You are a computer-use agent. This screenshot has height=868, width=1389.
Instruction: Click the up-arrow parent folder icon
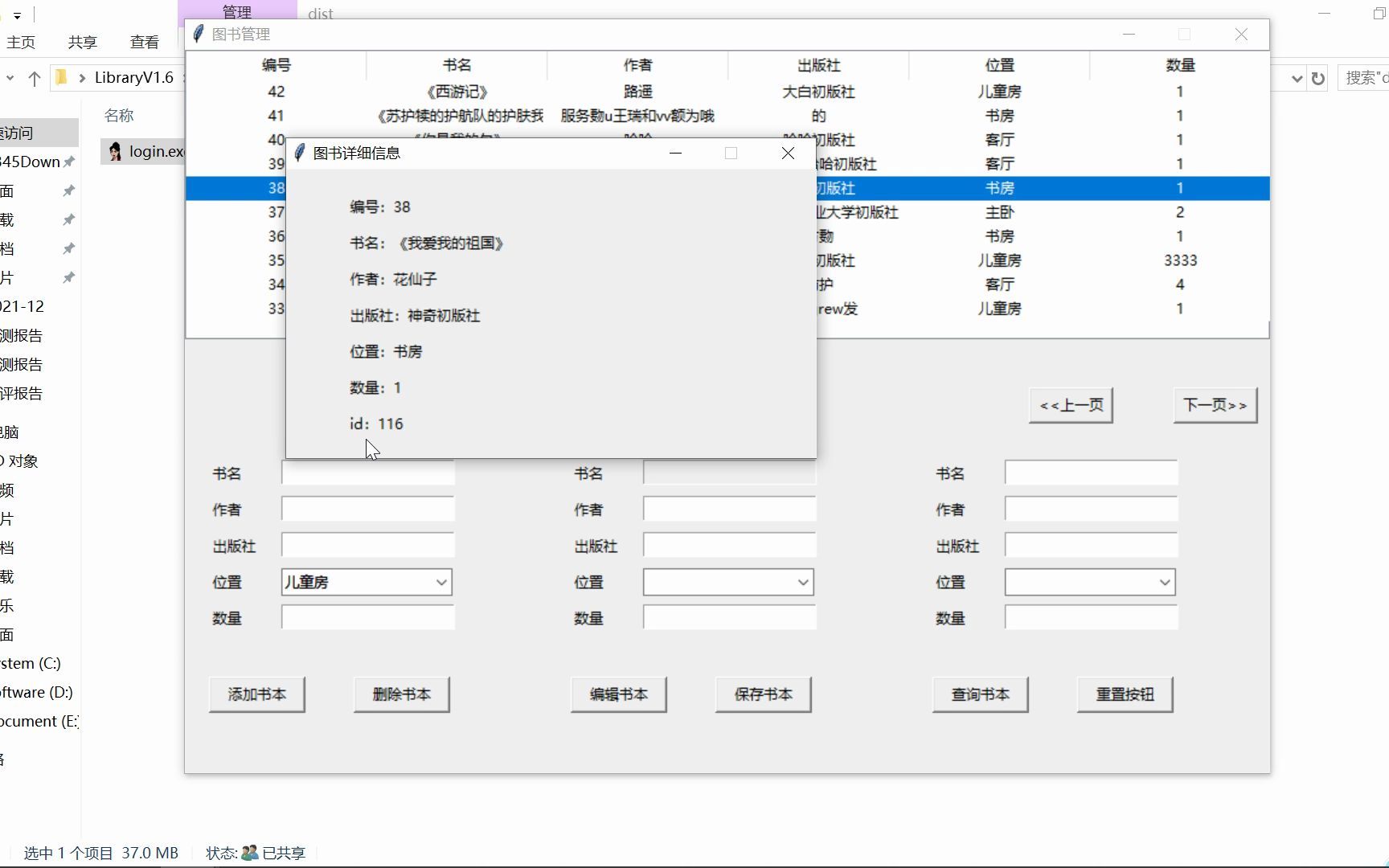pyautogui.click(x=34, y=78)
